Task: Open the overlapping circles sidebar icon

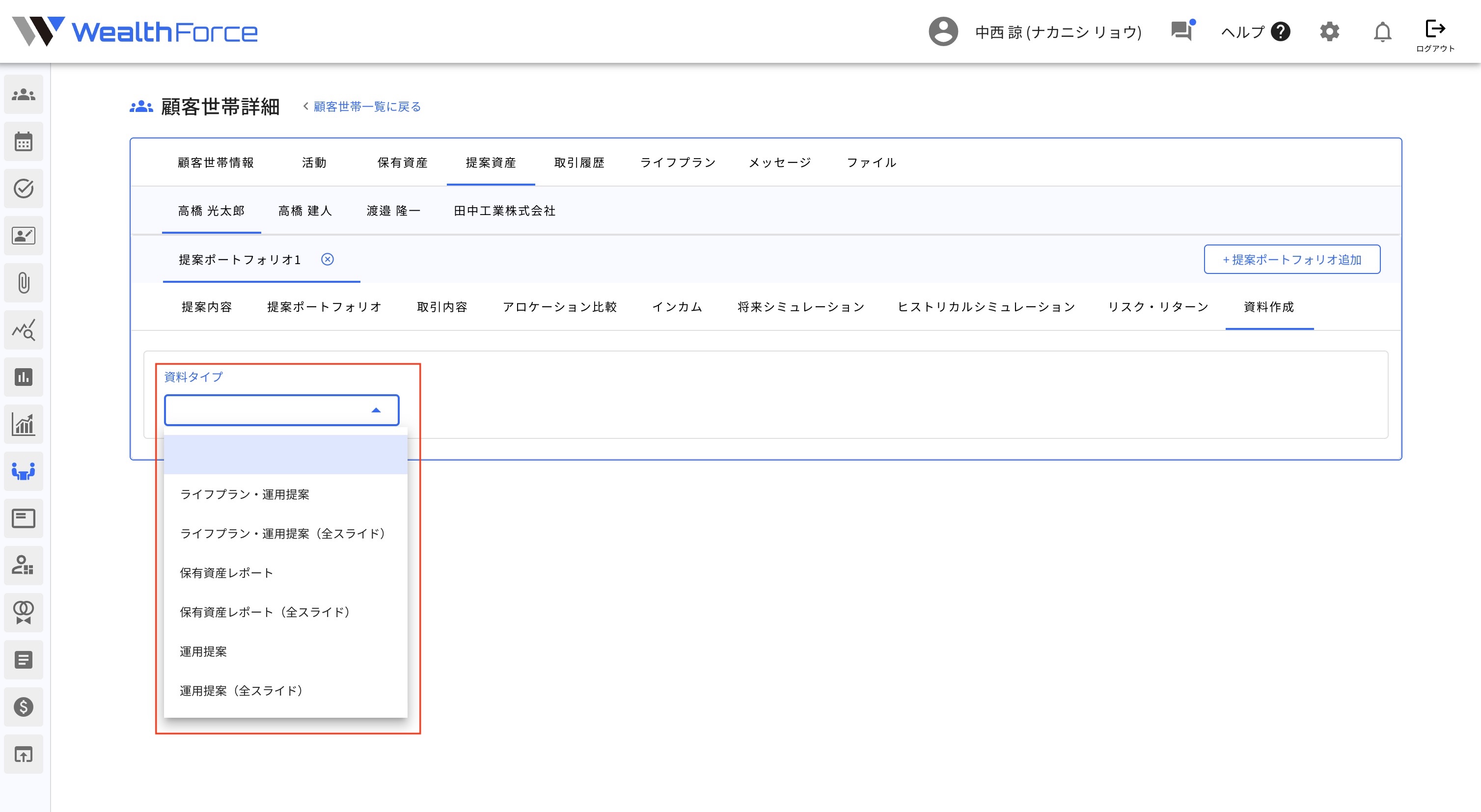Action: pos(24,613)
